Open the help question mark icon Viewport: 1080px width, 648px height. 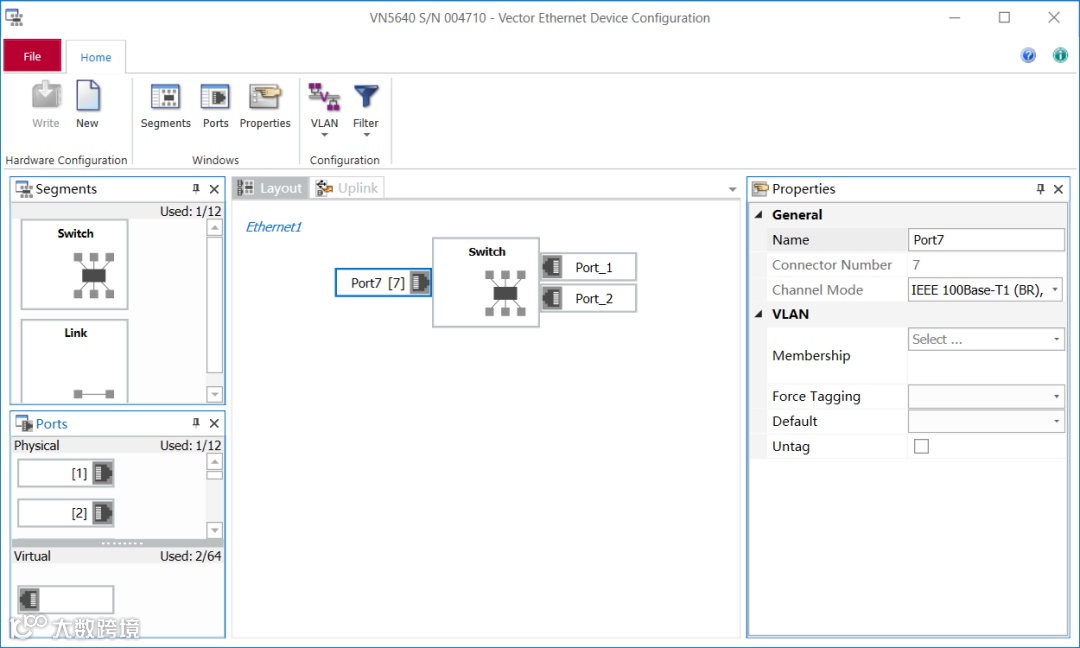[x=1028, y=55]
